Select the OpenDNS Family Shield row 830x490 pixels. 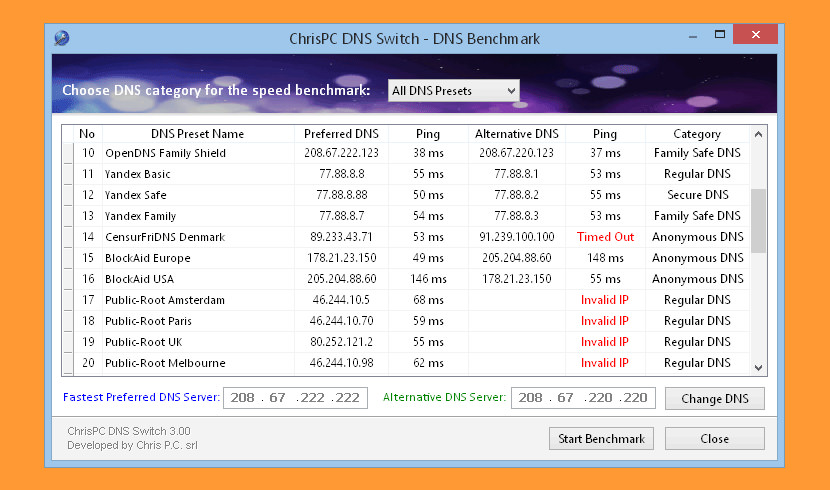[x=407, y=153]
